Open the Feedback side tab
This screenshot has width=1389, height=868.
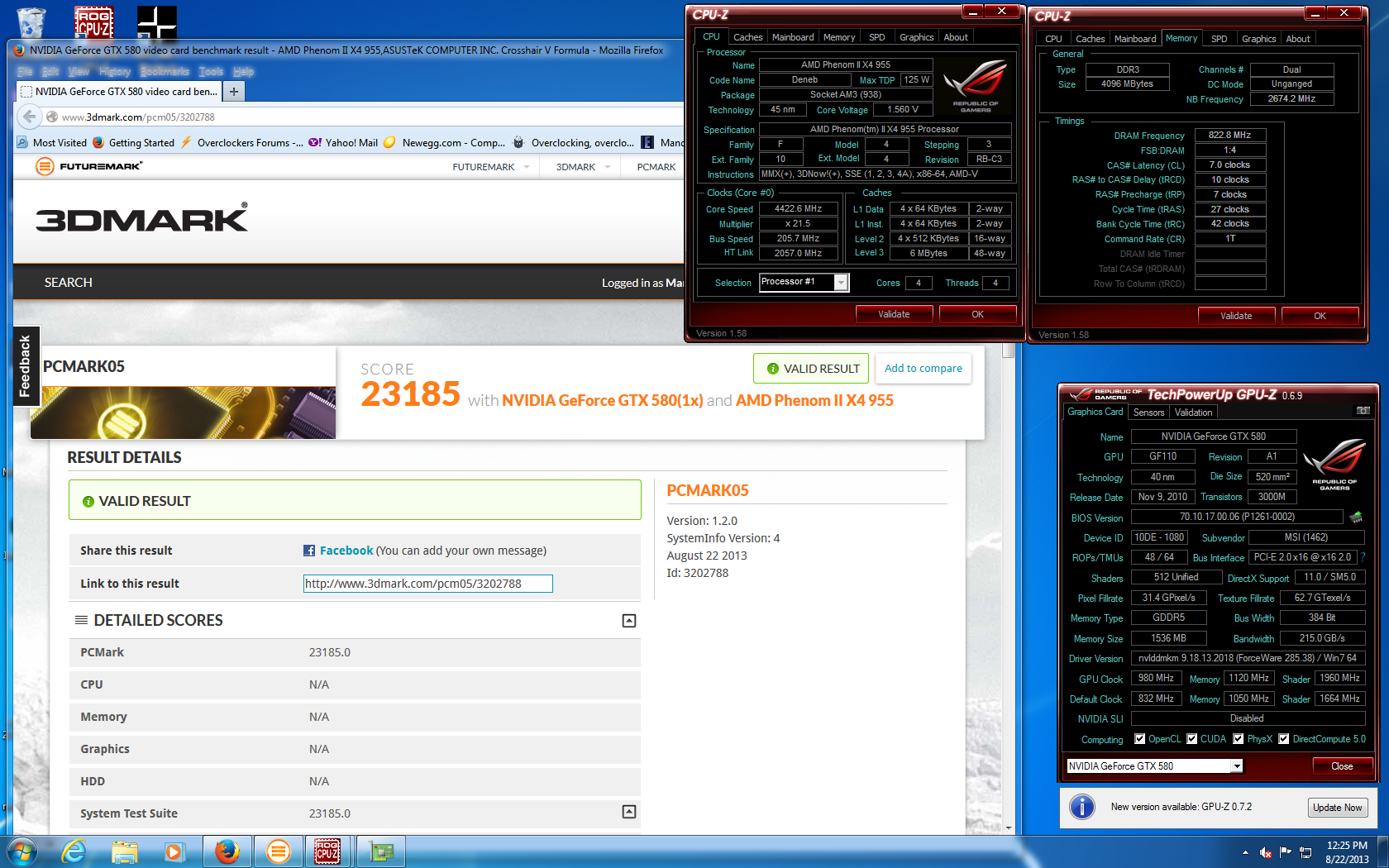(26, 366)
